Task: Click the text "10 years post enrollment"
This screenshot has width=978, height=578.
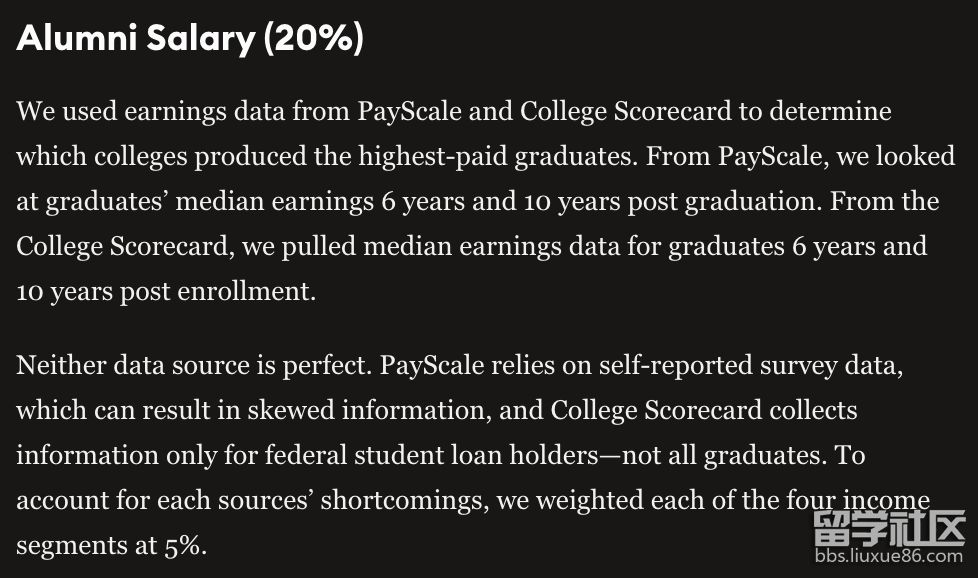Action: (x=165, y=292)
